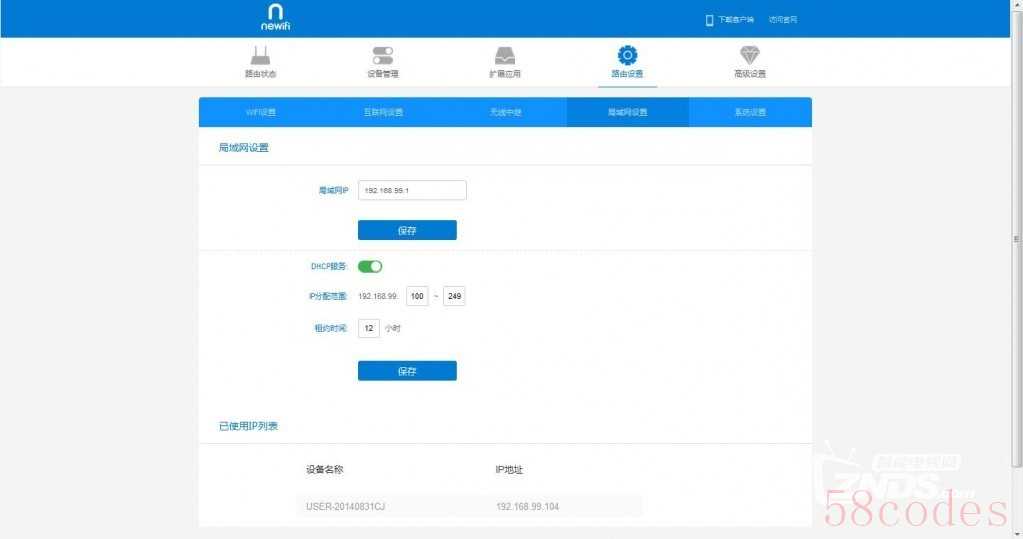Toggle the DHCP服务 switch
The width and height of the screenshot is (1023, 539).
[x=370, y=267]
